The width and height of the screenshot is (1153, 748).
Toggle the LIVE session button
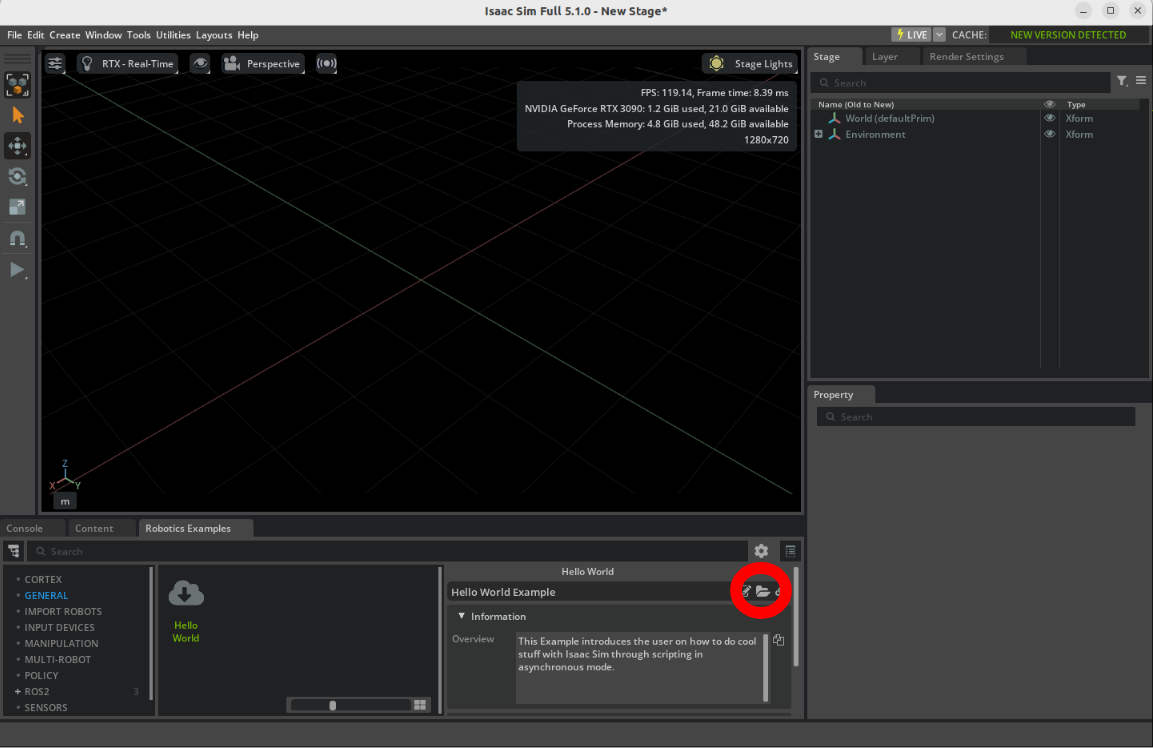tap(911, 35)
